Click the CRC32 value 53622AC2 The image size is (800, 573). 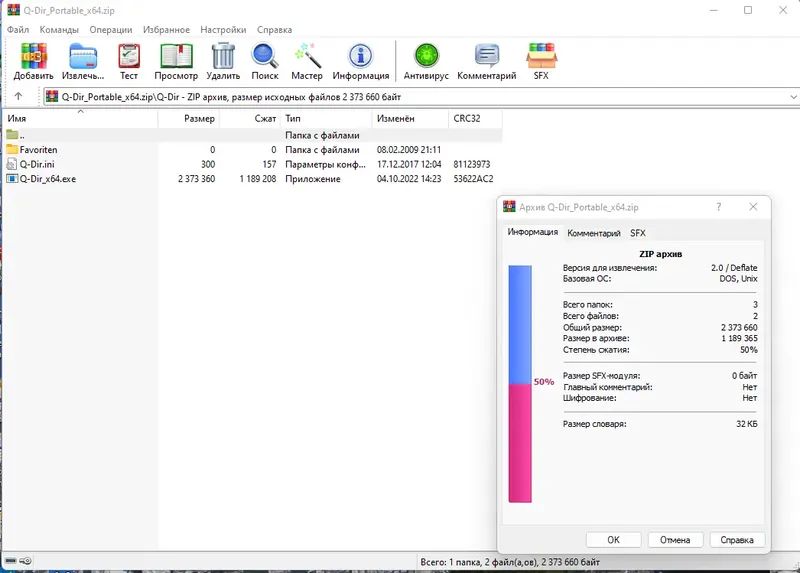pos(473,179)
